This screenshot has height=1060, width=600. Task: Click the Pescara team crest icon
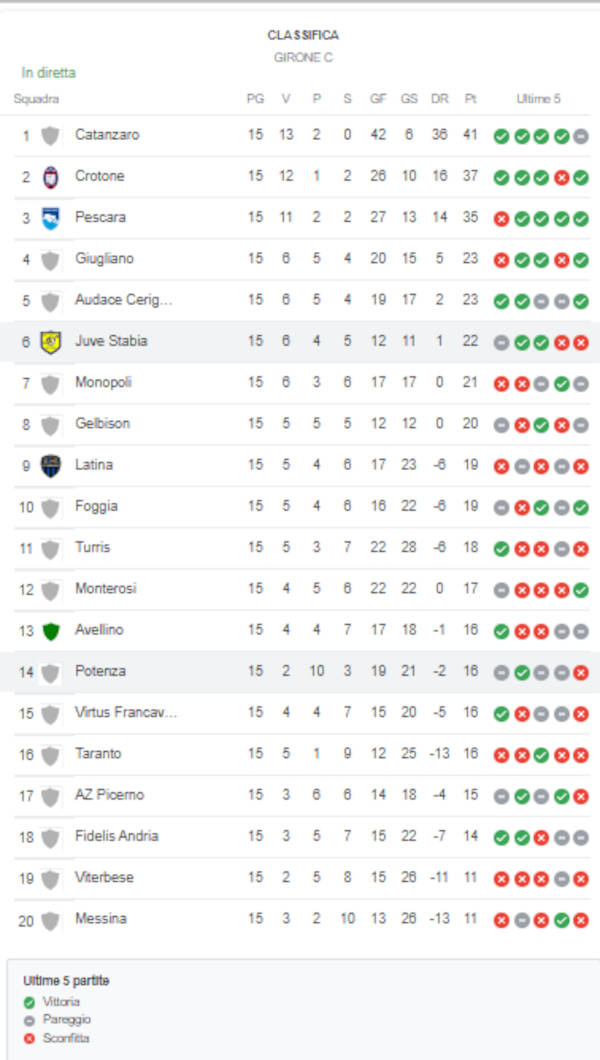point(50,218)
